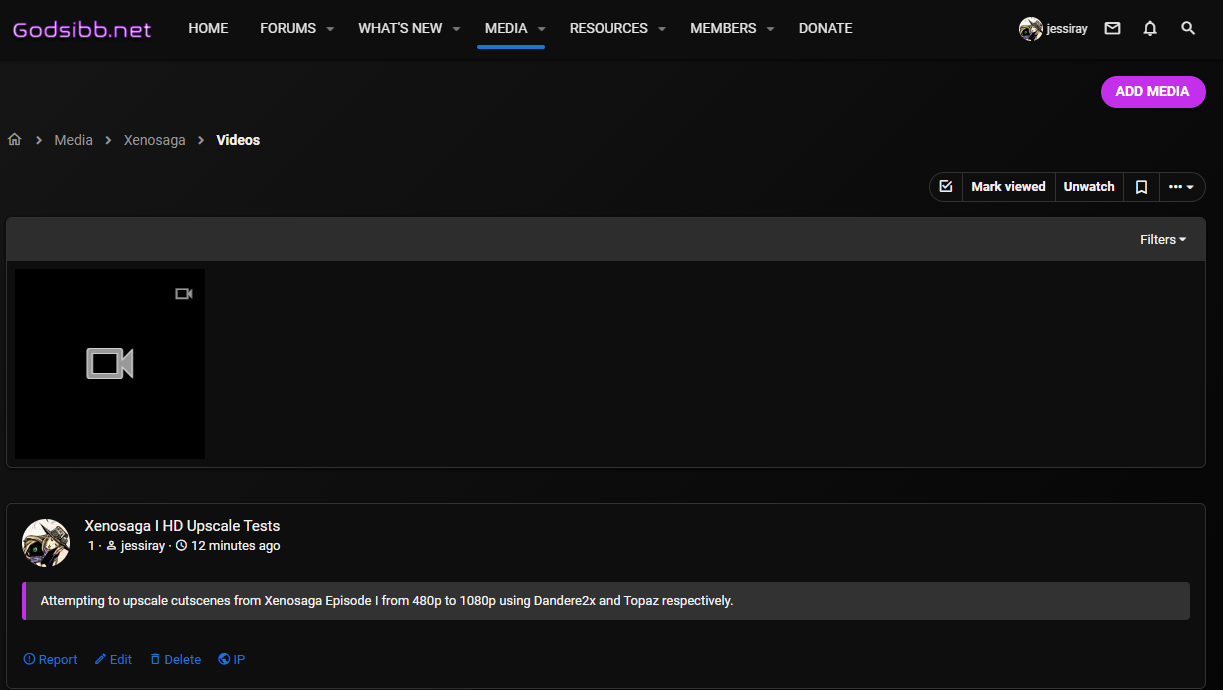This screenshot has height=690, width=1223.
Task: Report this album
Action: click(50, 660)
